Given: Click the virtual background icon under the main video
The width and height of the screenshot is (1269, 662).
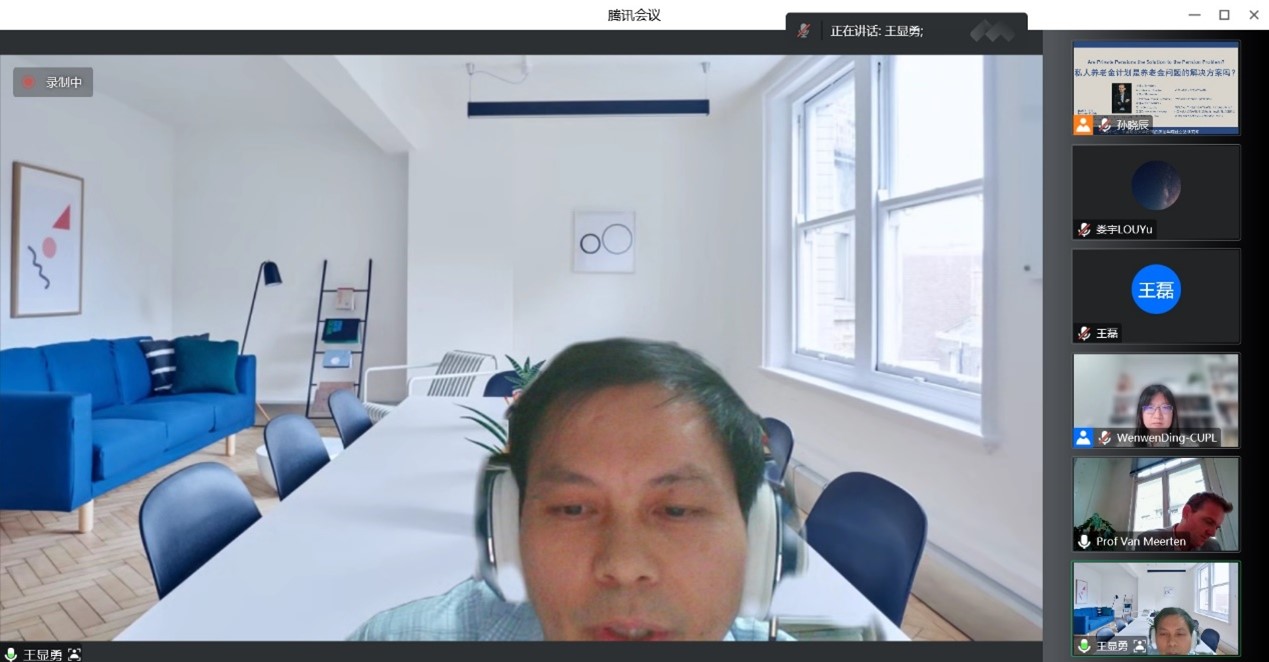Looking at the screenshot, I should (74, 654).
